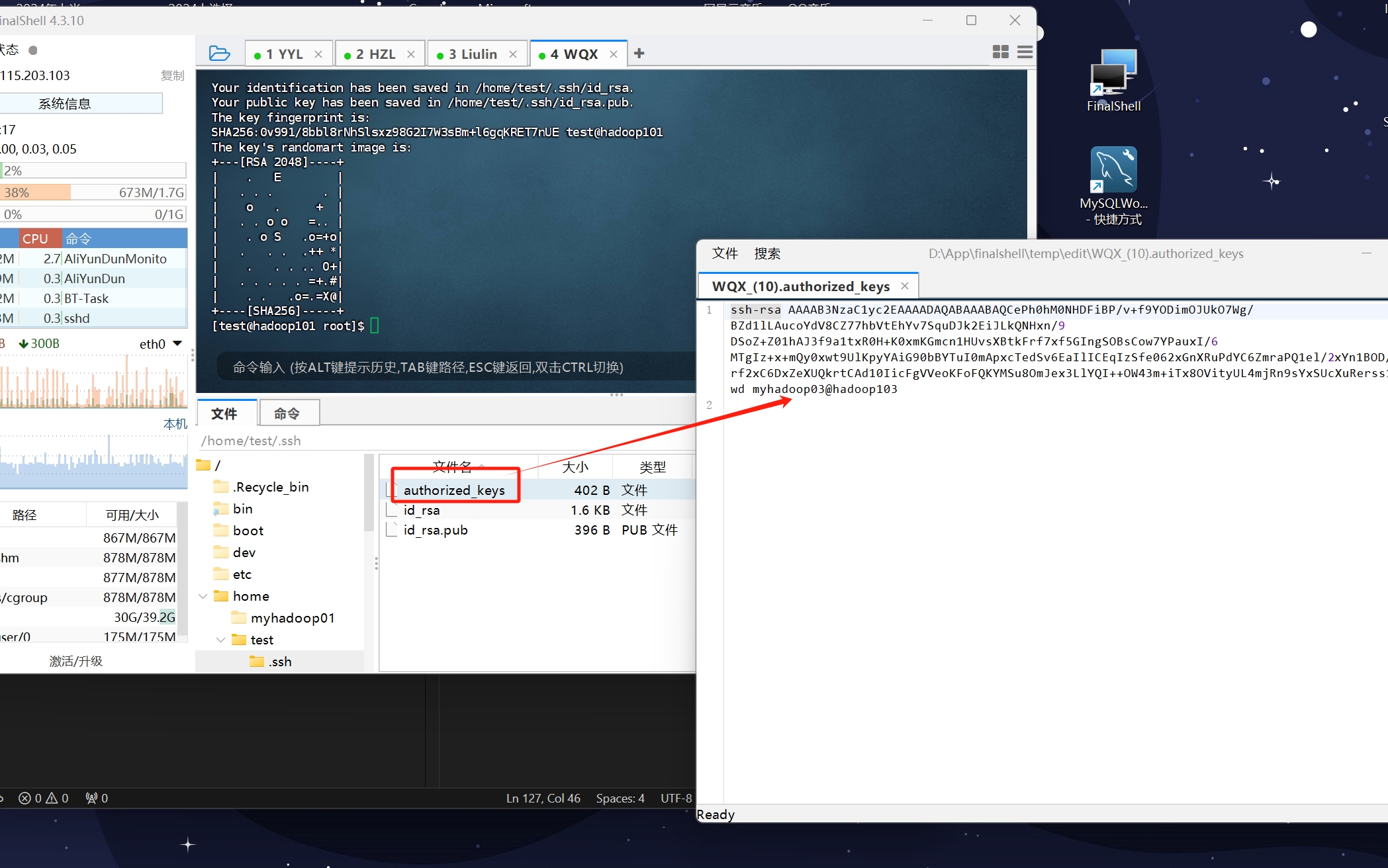Select the id_rsa.pub file icon

coord(392,530)
